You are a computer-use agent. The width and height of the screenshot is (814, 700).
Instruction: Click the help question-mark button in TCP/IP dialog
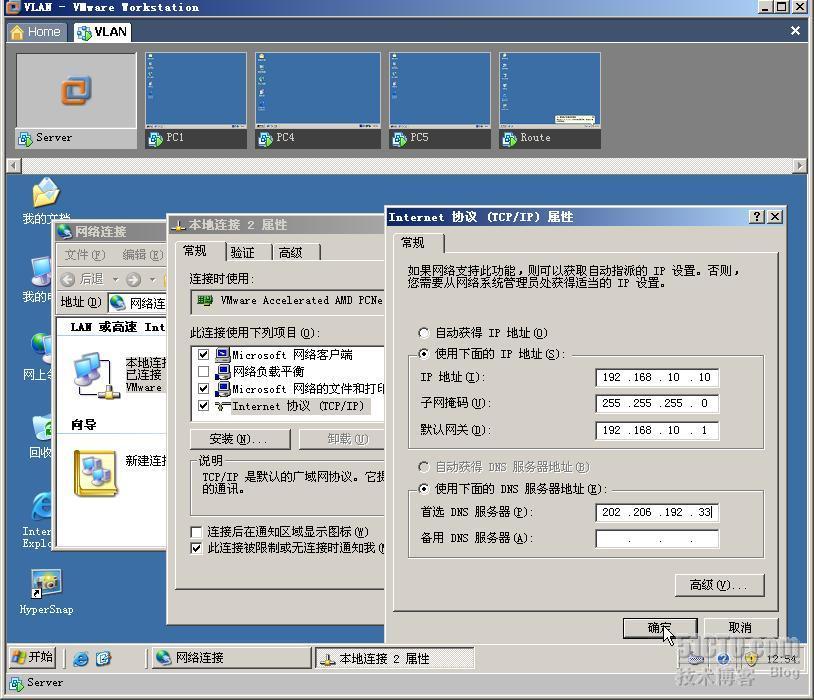(757, 217)
